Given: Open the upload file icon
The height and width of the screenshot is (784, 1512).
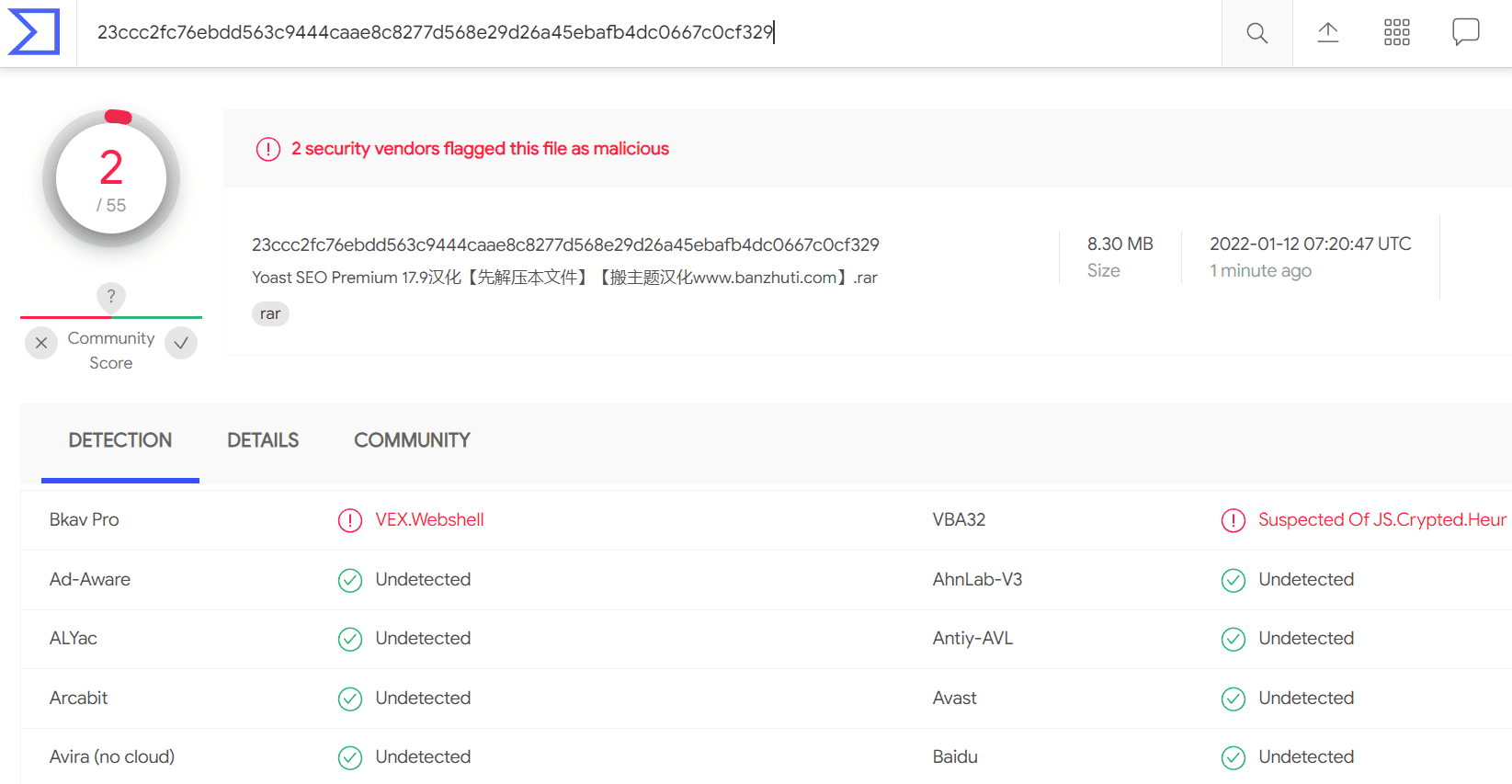Looking at the screenshot, I should (1327, 33).
